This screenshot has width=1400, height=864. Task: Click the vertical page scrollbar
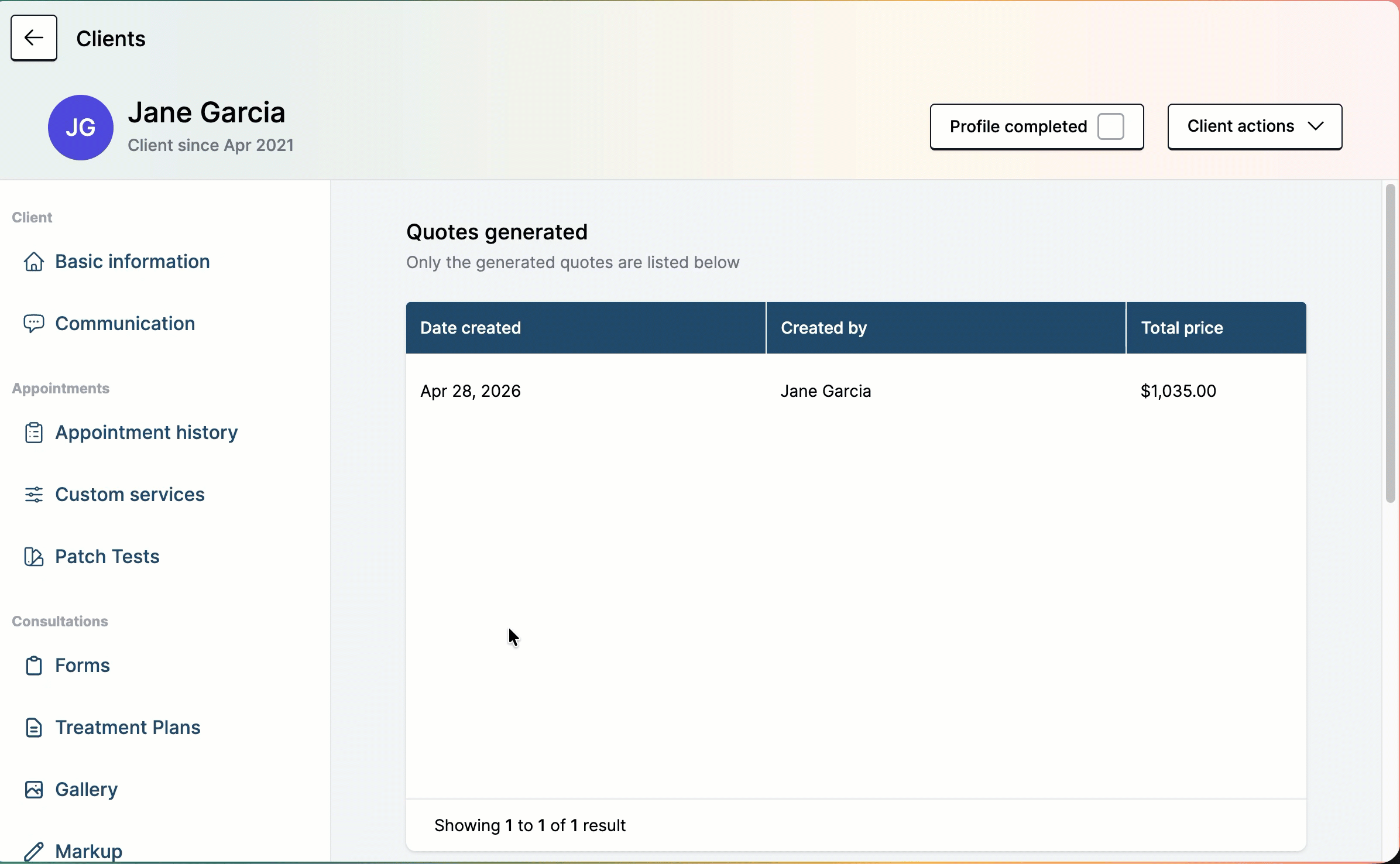[x=1390, y=343]
